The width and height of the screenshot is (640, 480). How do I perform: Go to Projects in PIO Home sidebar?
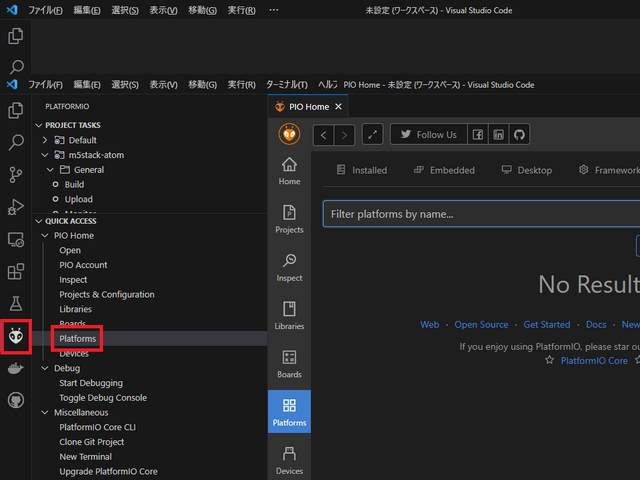(289, 220)
